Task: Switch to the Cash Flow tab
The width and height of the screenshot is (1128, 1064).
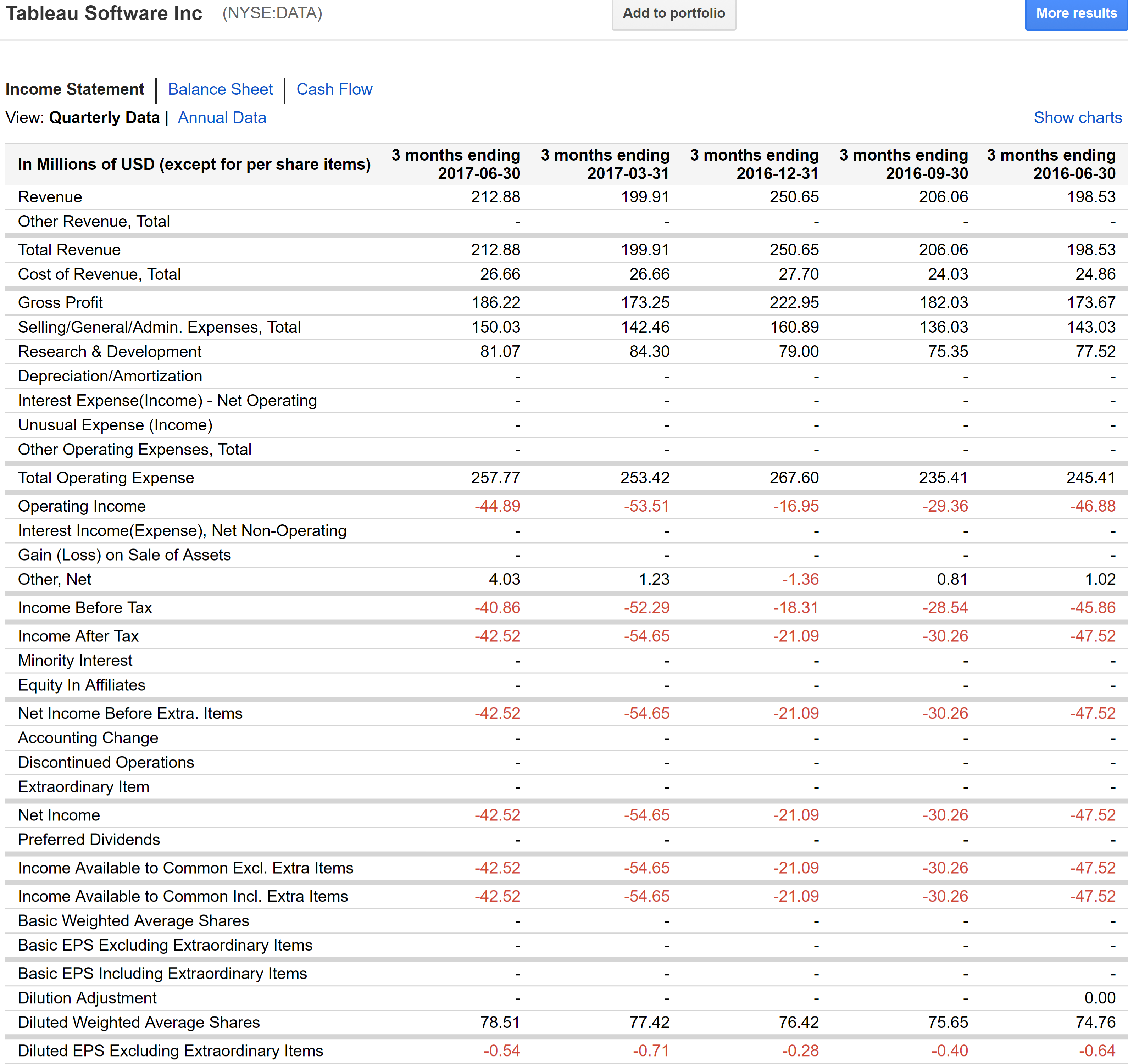Action: [334, 90]
